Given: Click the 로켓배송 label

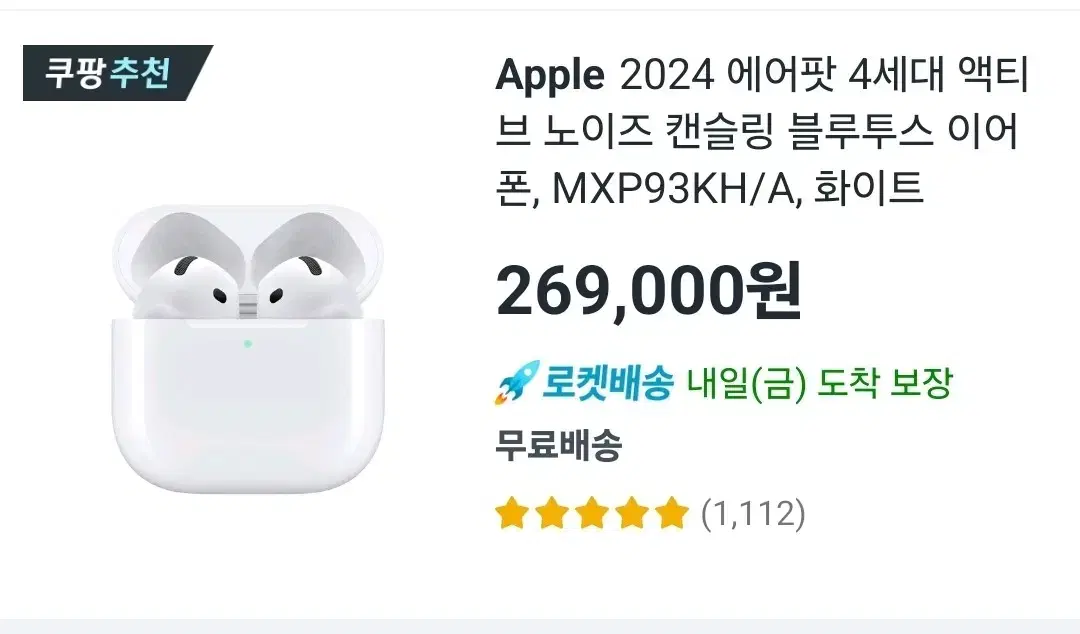Looking at the screenshot, I should 607,382.
